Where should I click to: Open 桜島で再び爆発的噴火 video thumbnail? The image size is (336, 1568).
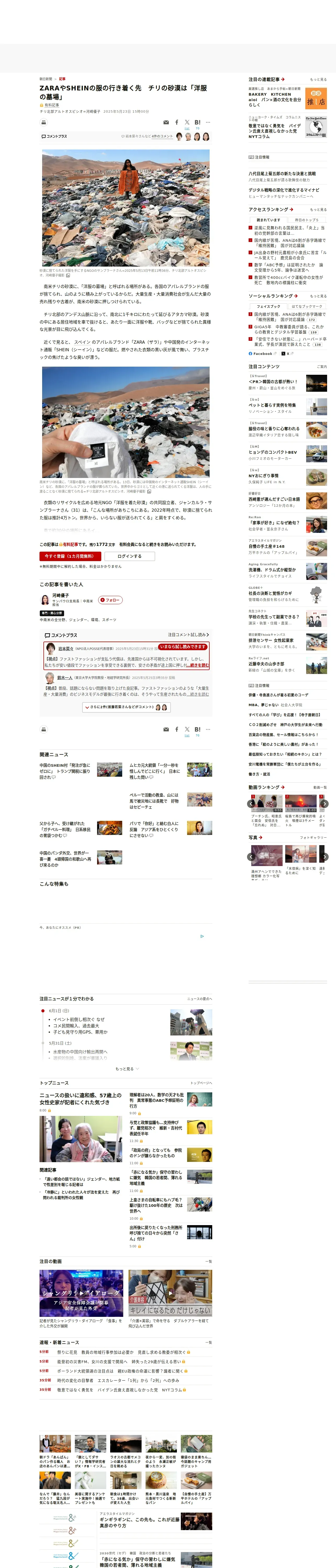(301, 804)
